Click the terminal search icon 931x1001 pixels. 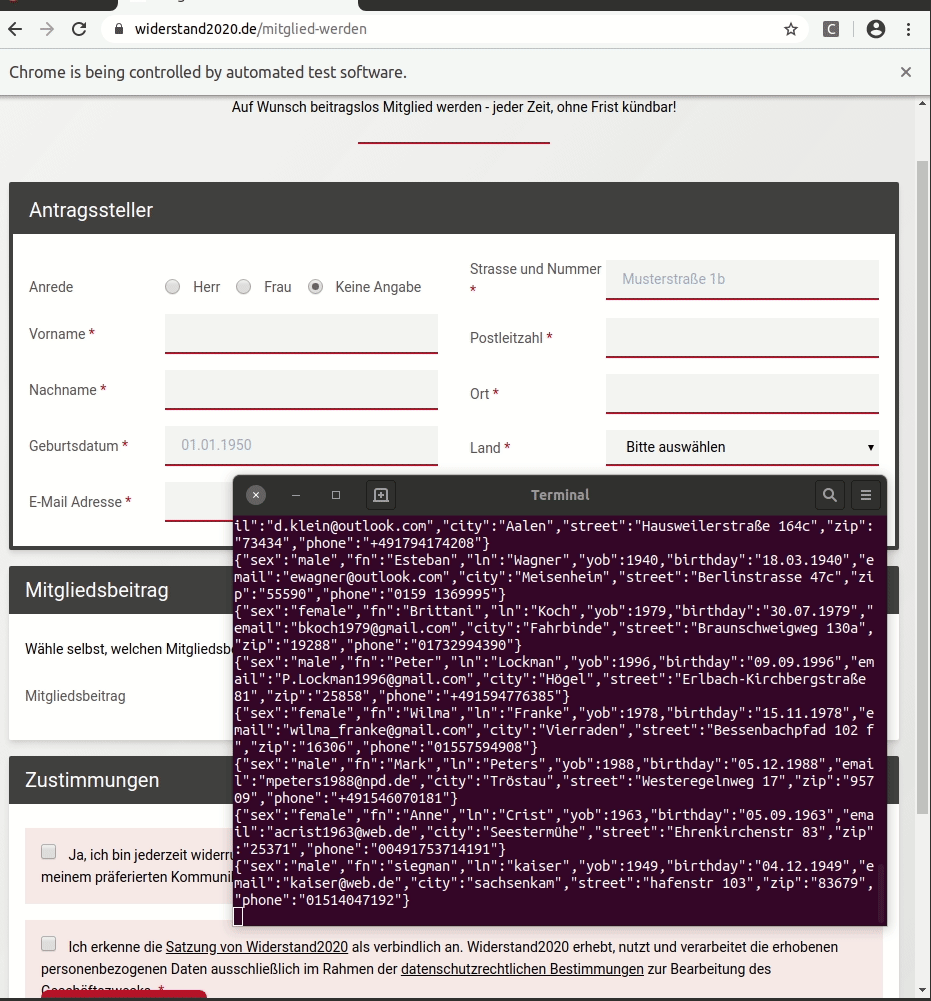coord(829,495)
